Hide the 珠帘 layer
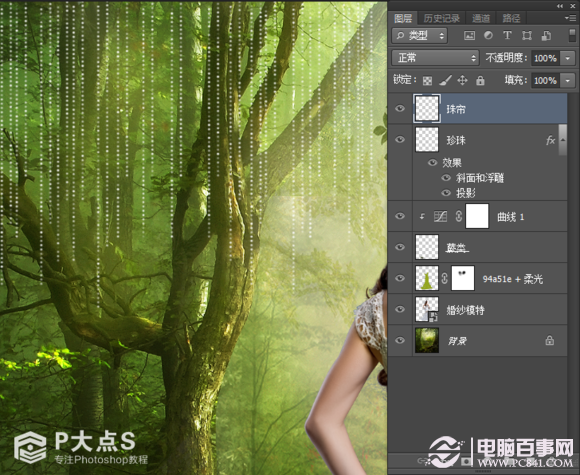Image resolution: width=580 pixels, height=475 pixels. 400,108
